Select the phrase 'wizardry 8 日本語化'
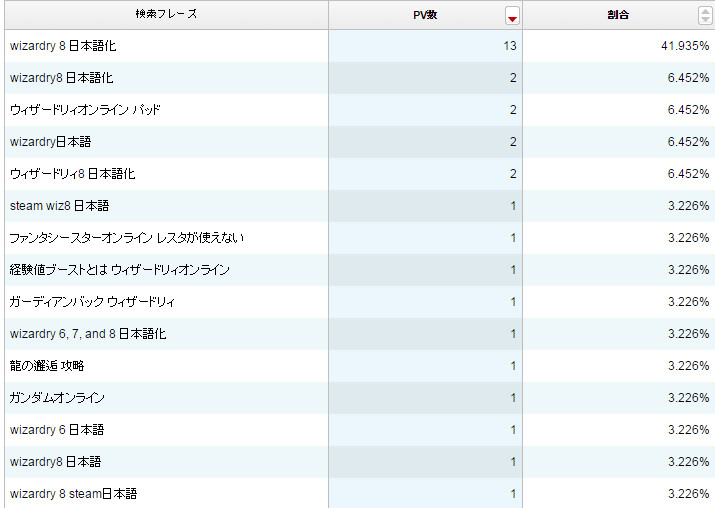Viewport: 715px width, 508px height. pos(63,46)
